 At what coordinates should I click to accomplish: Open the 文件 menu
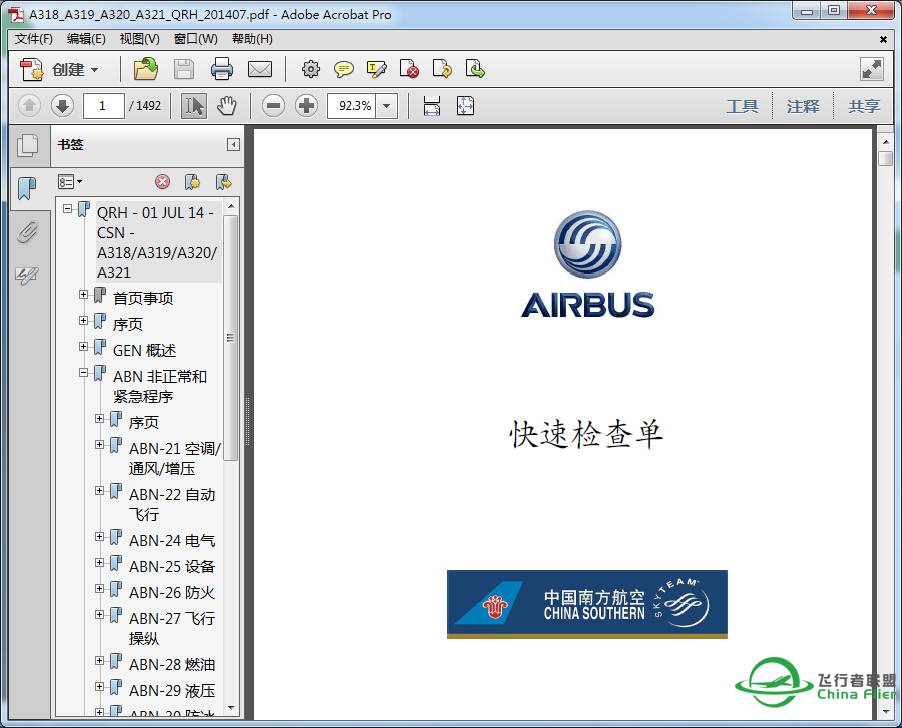pyautogui.click(x=32, y=38)
